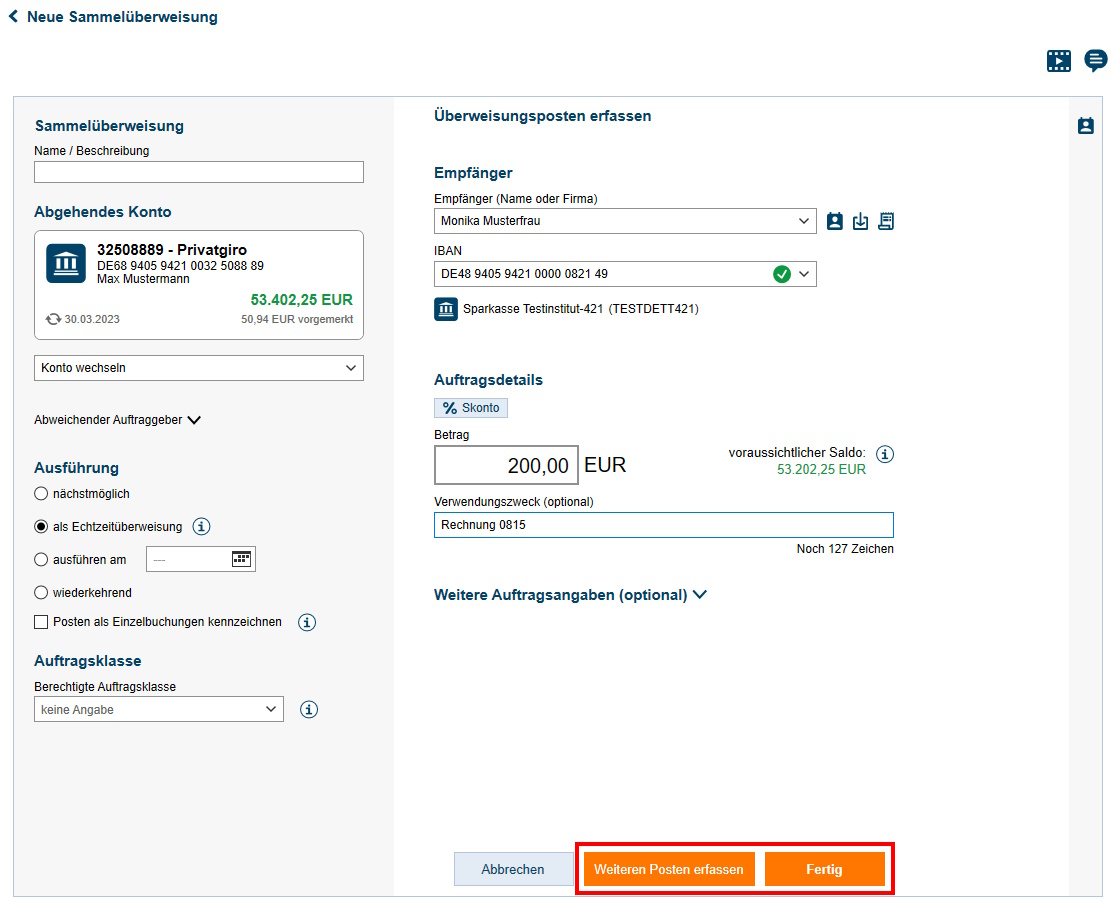Refresh account balance dated 30.03.2023
Viewport: 1113px width, 903px height.
tap(53, 319)
